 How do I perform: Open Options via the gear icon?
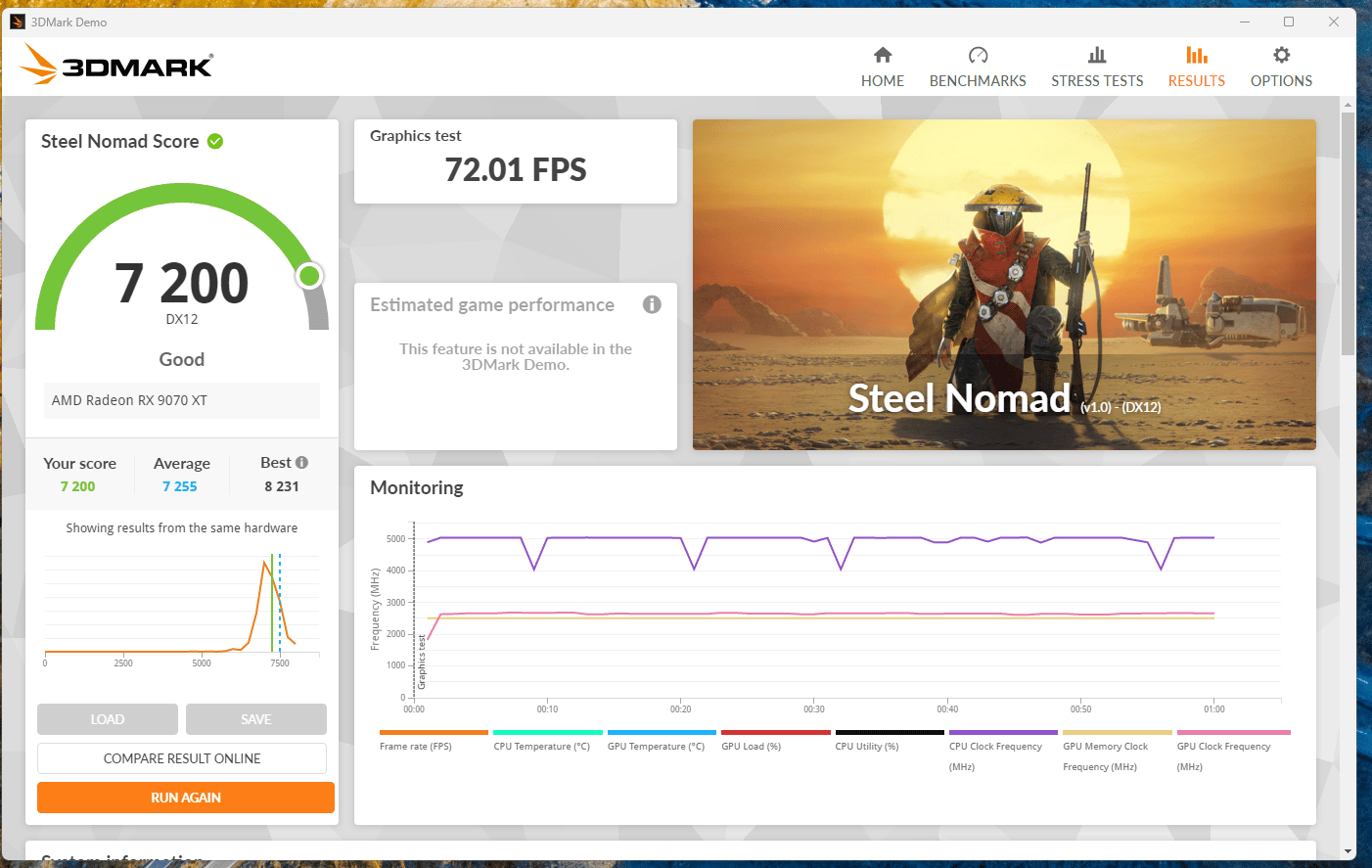[x=1281, y=55]
